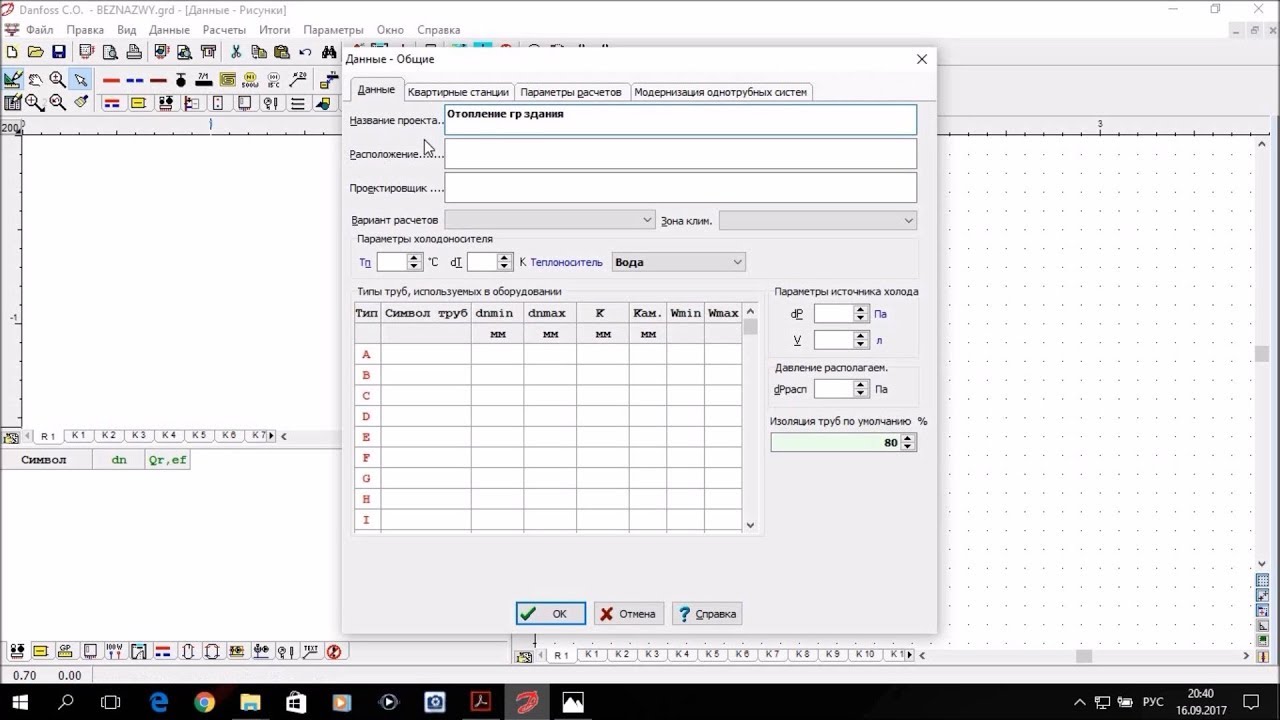Select the 15°C room temperature tool
The height and width of the screenshot is (720, 1280).
(x=273, y=80)
